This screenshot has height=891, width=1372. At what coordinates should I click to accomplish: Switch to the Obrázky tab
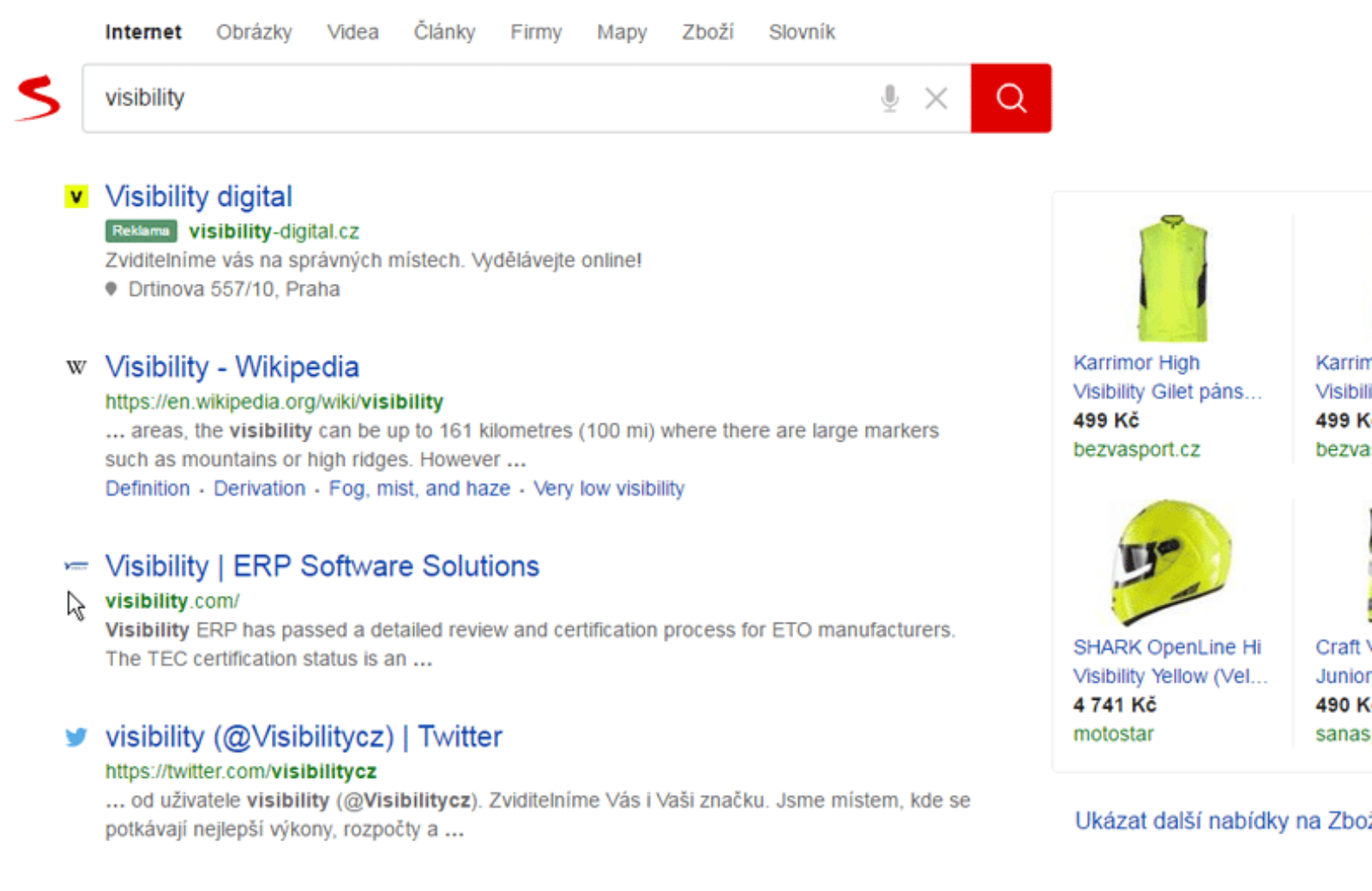254,33
